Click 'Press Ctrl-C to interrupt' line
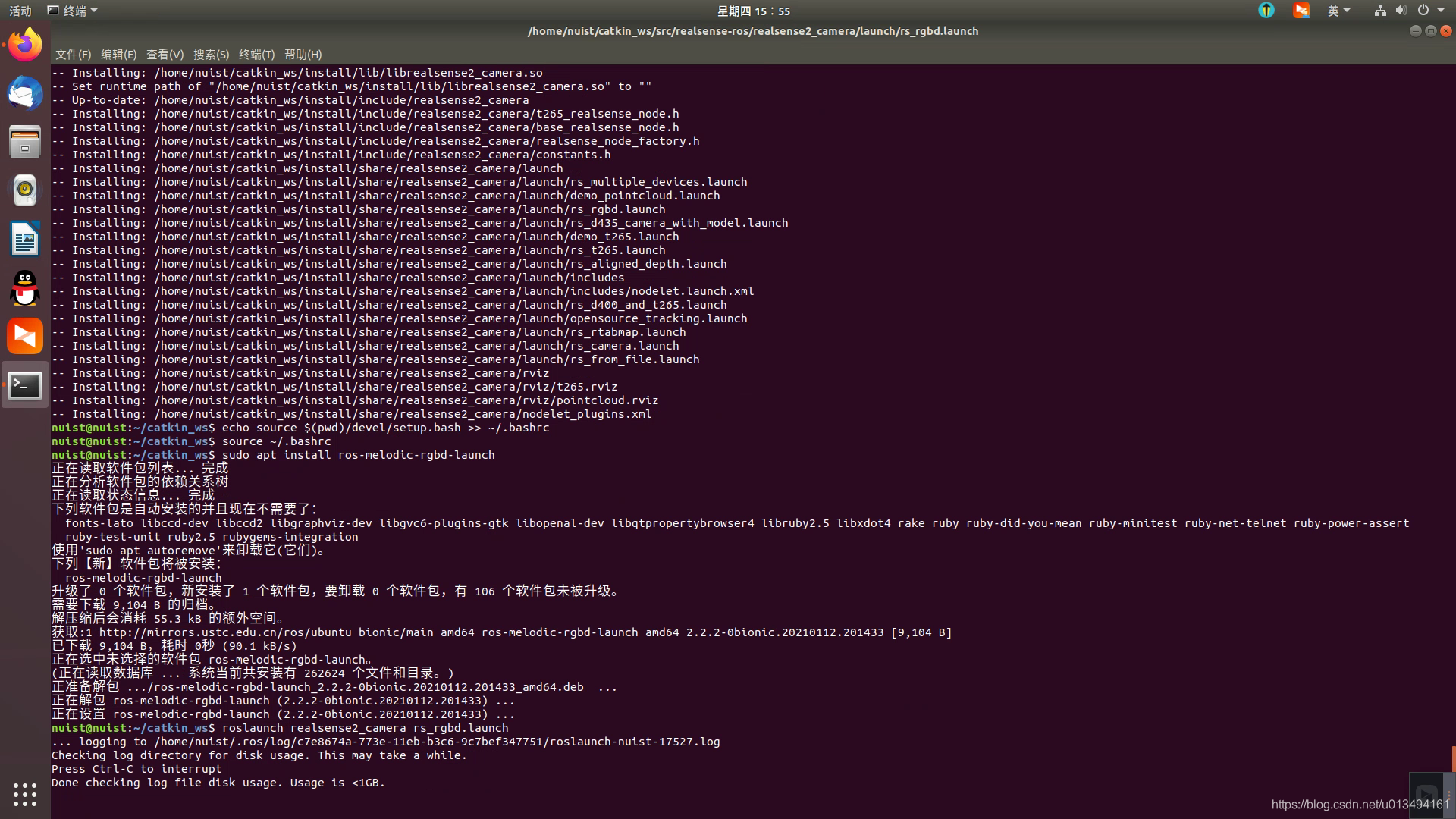The width and height of the screenshot is (1456, 819). click(x=136, y=769)
